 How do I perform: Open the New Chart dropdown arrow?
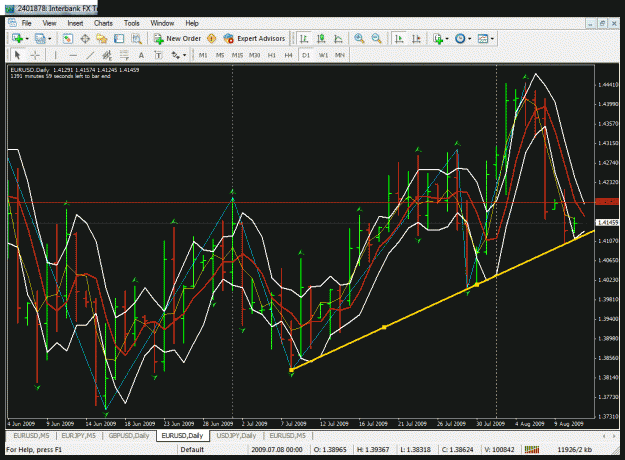tap(27, 39)
